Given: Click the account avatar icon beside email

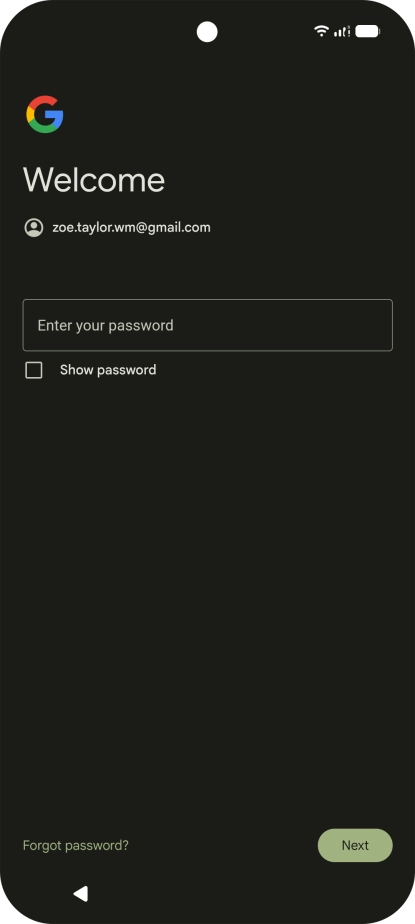Looking at the screenshot, I should tap(34, 227).
